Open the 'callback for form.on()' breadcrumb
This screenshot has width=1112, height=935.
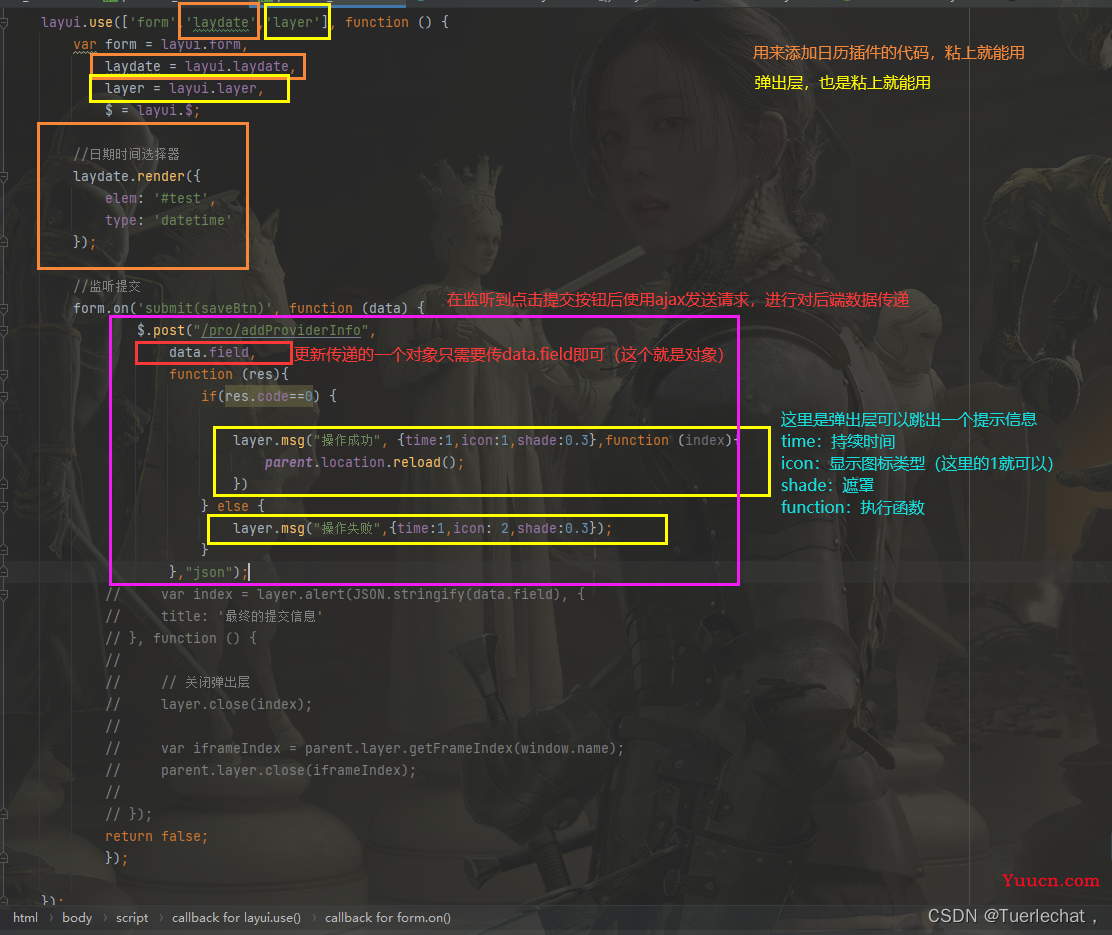(x=388, y=917)
